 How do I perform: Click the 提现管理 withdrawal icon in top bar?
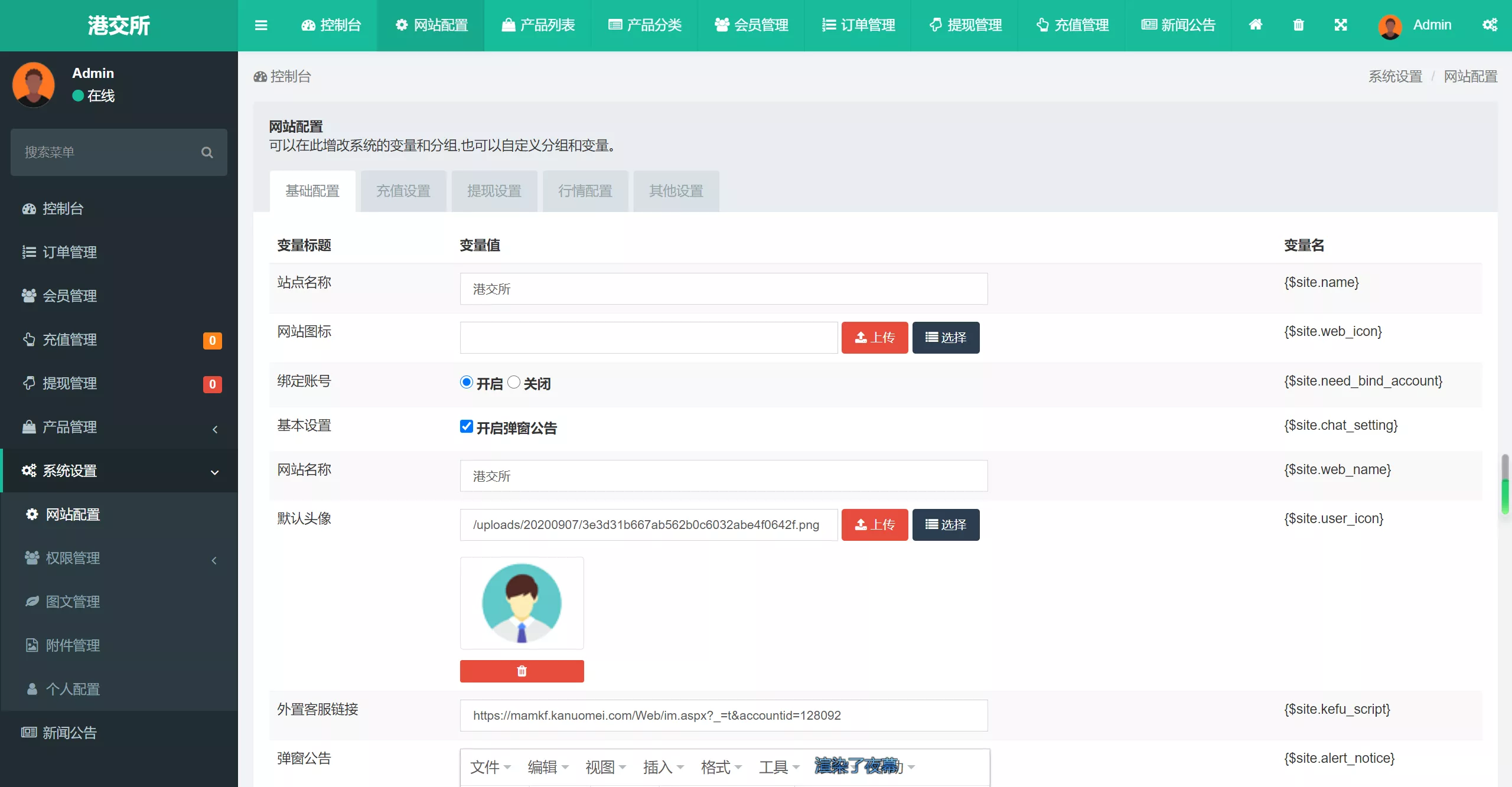(x=964, y=25)
